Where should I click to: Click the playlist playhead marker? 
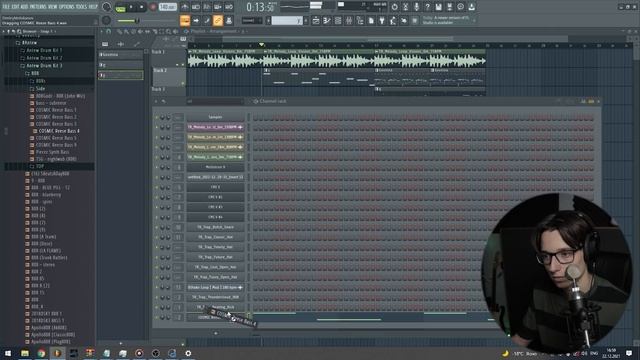[x=261, y=44]
